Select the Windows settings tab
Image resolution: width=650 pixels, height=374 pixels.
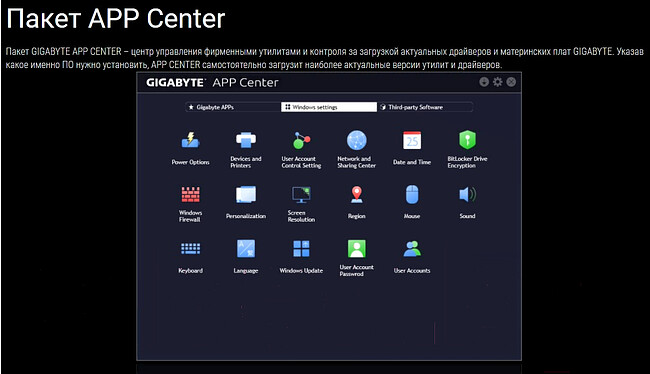pos(329,107)
